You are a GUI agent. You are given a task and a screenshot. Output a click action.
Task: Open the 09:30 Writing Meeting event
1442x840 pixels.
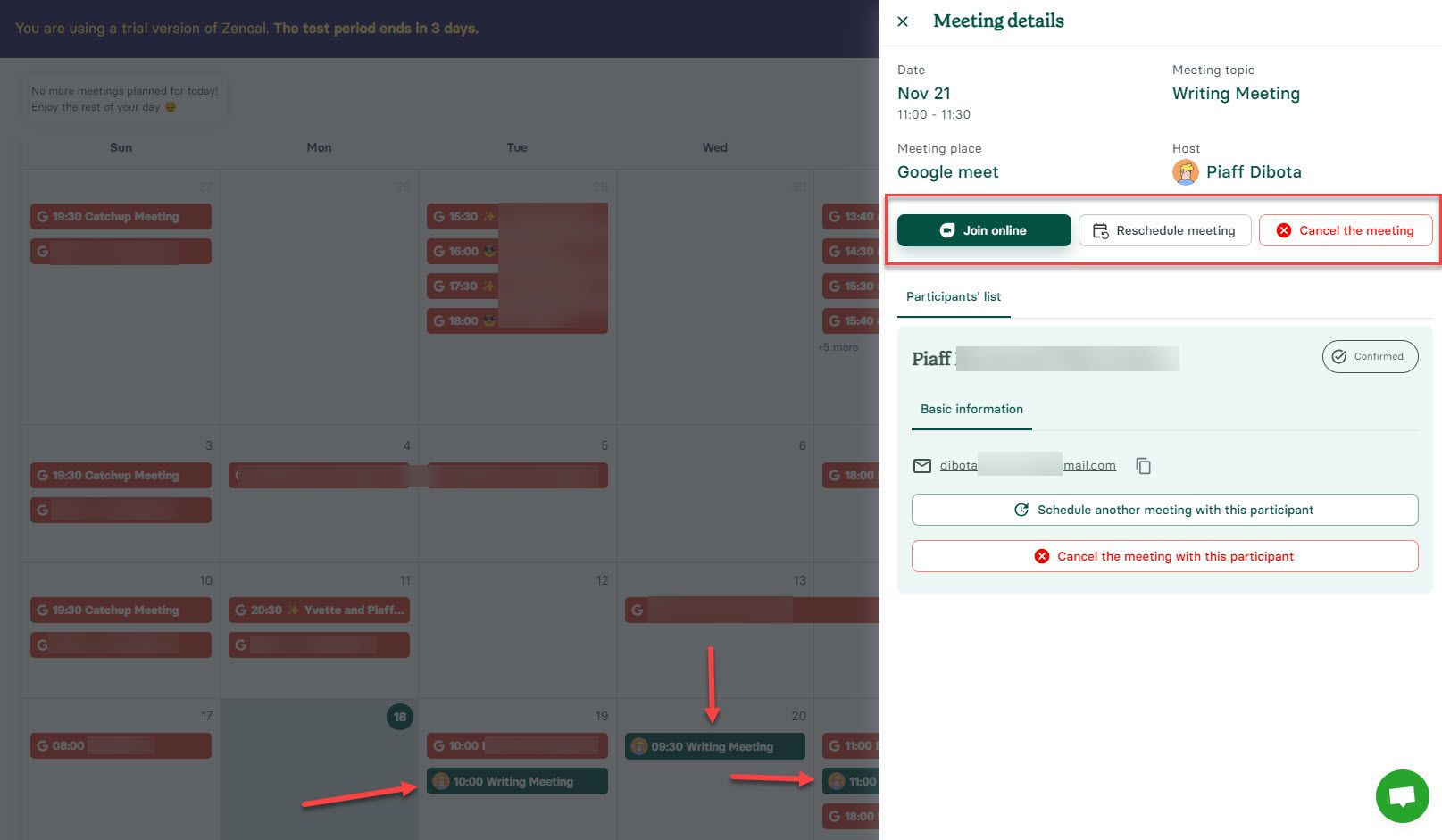click(x=714, y=747)
